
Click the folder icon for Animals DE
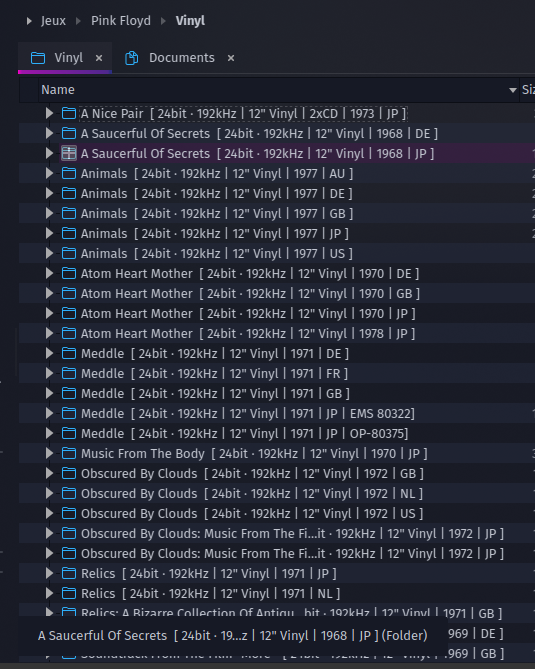click(x=69, y=194)
